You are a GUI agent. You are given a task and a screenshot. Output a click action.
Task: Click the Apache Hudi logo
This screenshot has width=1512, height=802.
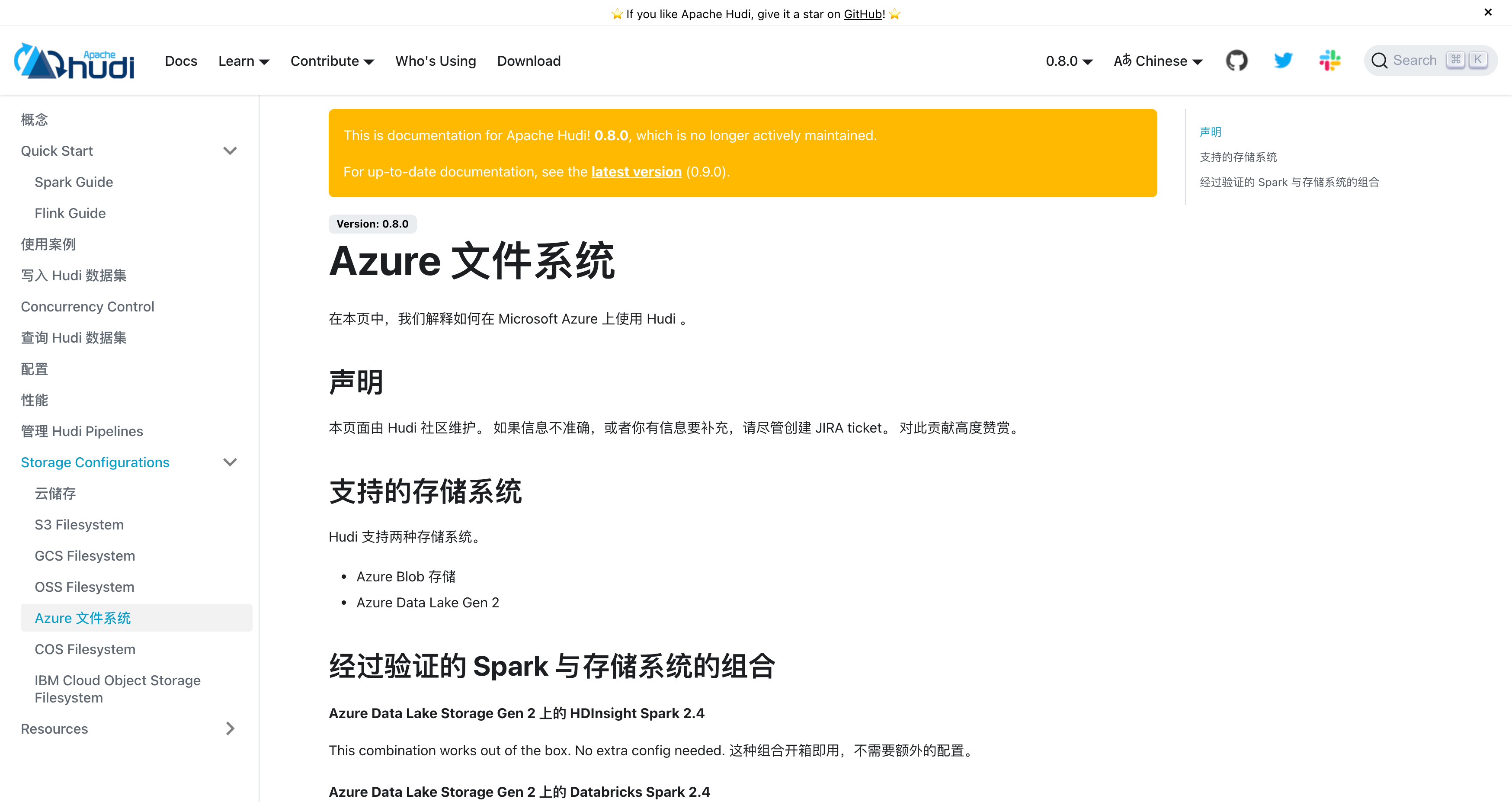click(x=74, y=61)
